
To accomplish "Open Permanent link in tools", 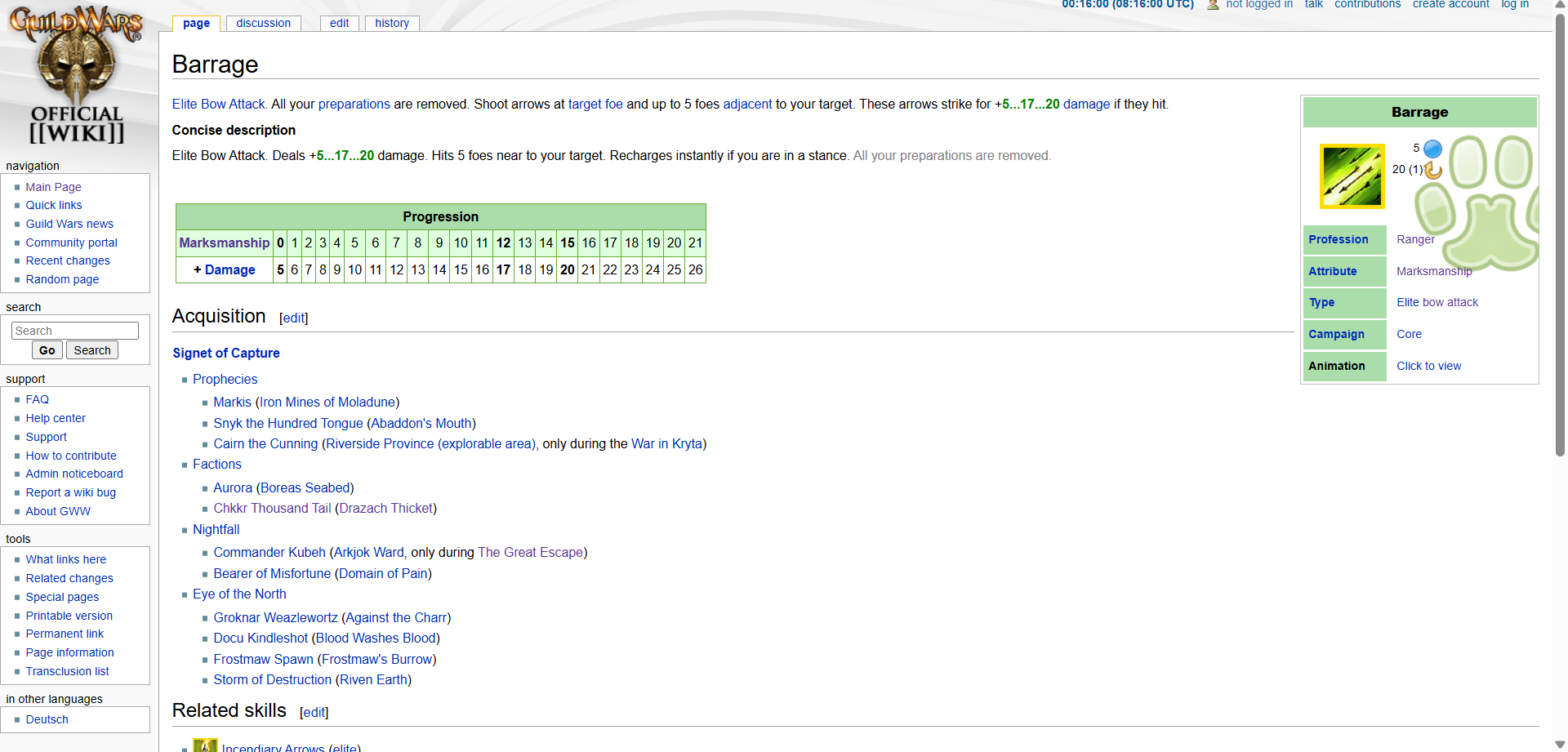I will coord(65,634).
